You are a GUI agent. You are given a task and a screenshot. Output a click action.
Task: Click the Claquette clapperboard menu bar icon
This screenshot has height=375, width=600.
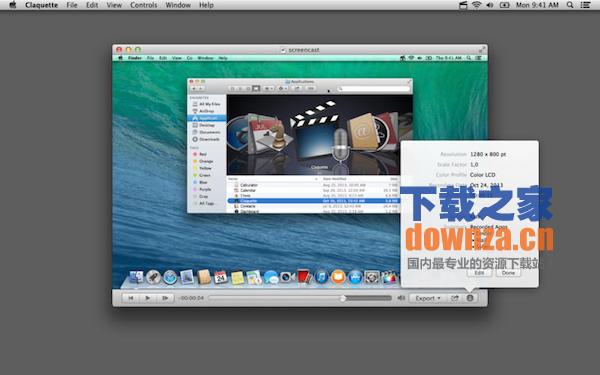(463, 5)
